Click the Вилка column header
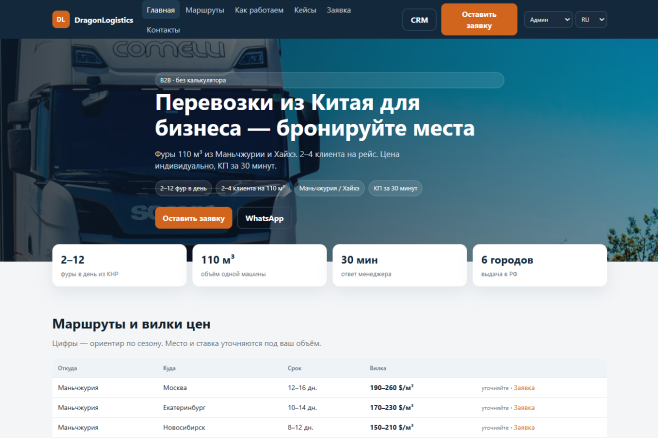 point(378,368)
